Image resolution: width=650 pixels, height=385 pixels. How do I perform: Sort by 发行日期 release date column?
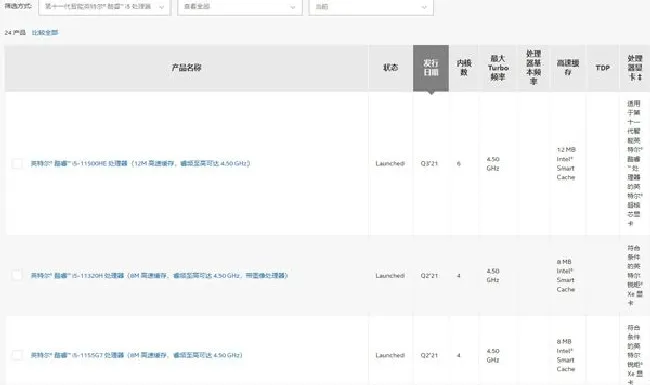point(431,68)
